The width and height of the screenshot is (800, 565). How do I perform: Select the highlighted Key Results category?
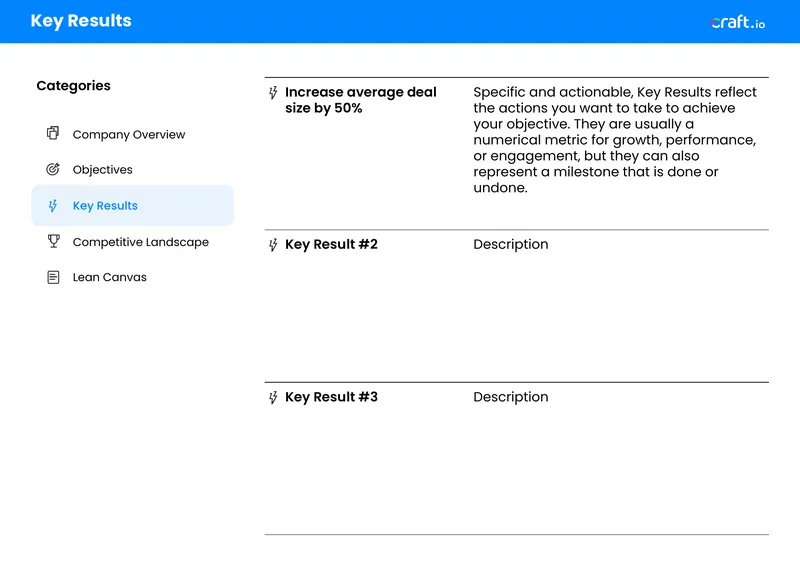click(133, 205)
